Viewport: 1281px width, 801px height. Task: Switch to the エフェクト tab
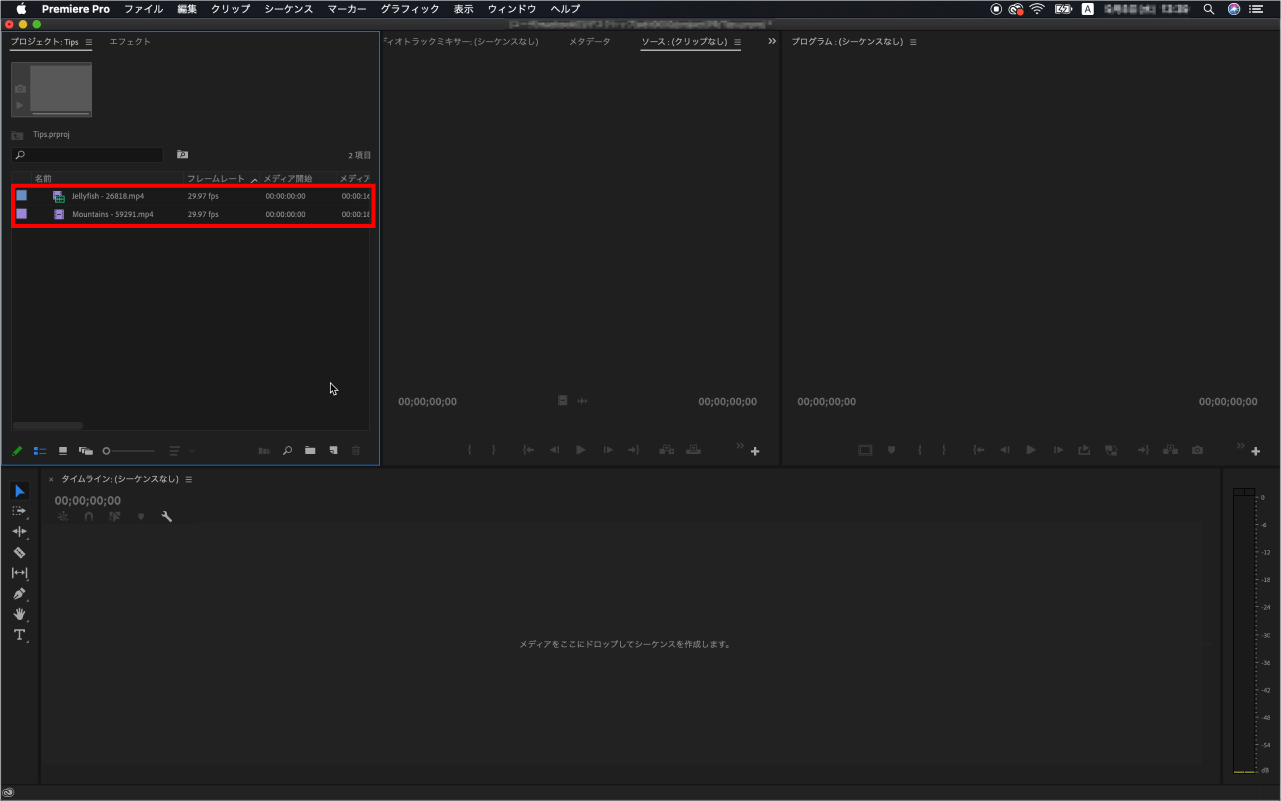[x=130, y=42]
